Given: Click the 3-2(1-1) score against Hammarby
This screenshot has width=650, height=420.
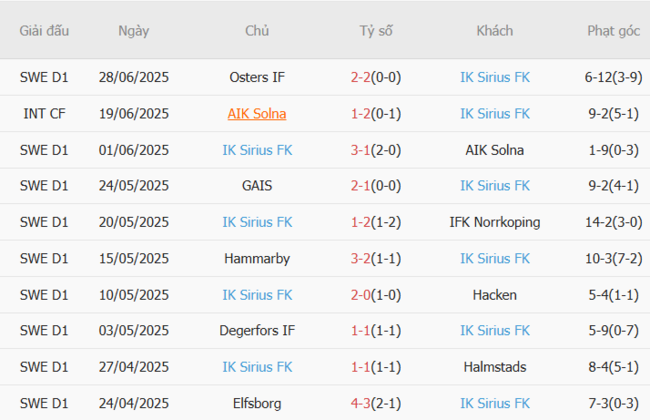Looking at the screenshot, I should pyautogui.click(x=376, y=258).
